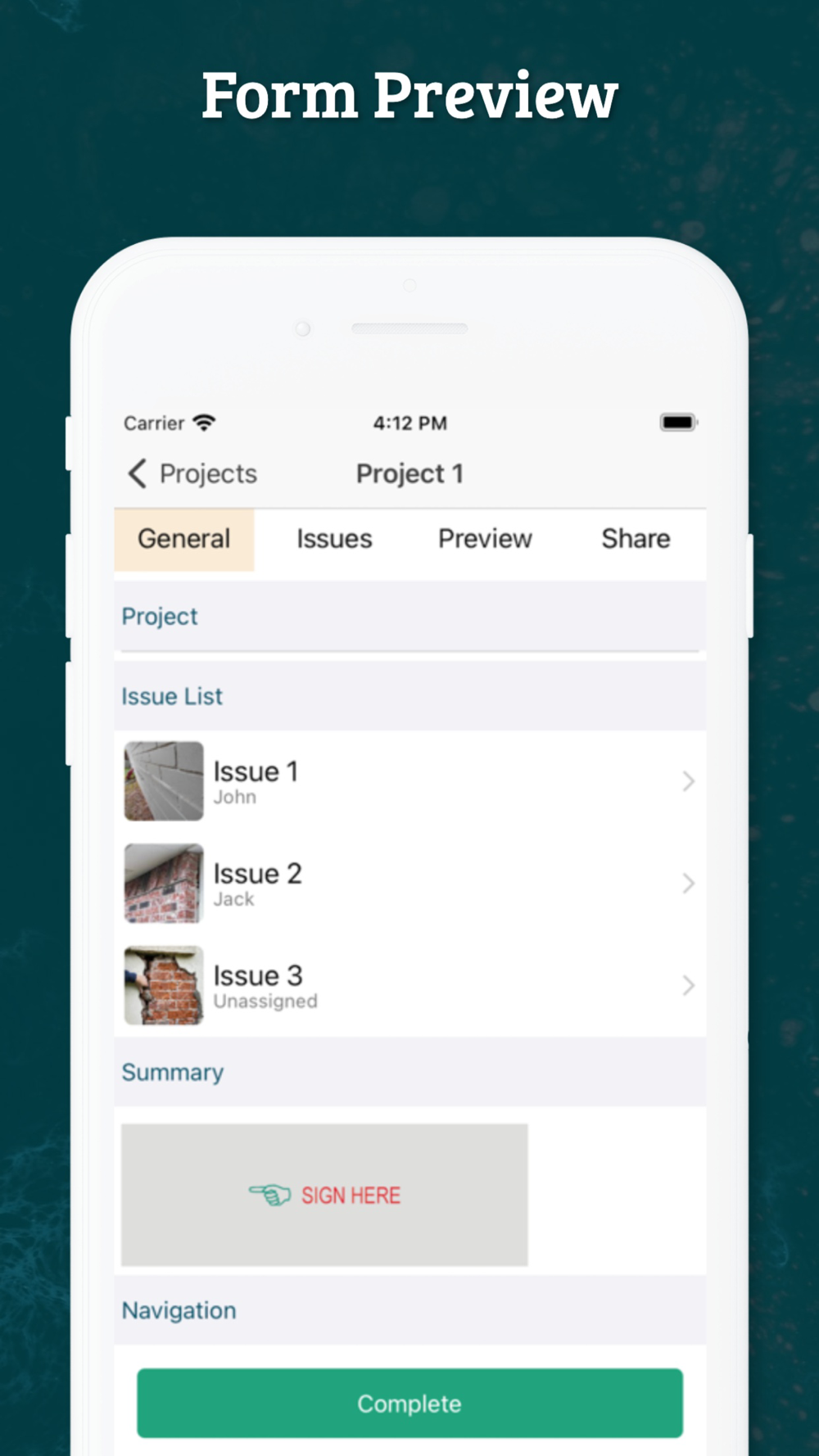Switch to the Issues tab

coord(334,539)
